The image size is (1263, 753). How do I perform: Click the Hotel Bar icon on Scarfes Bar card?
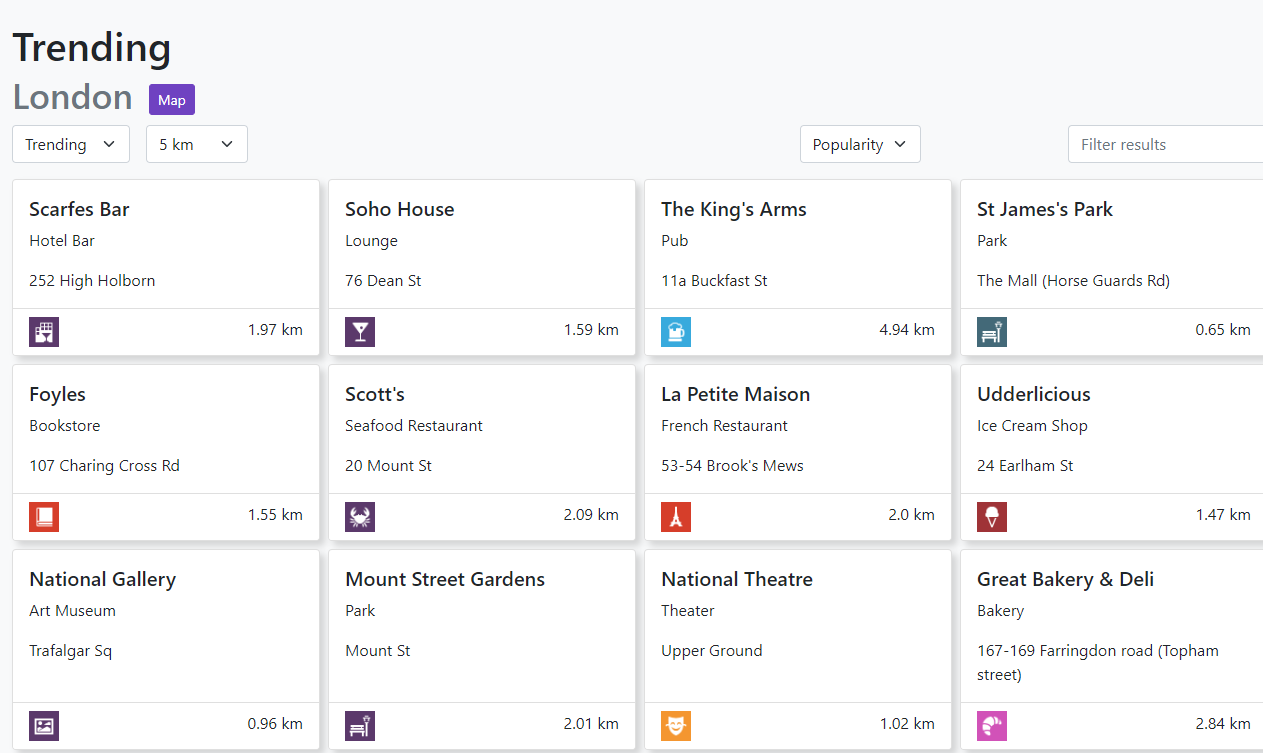tap(44, 332)
